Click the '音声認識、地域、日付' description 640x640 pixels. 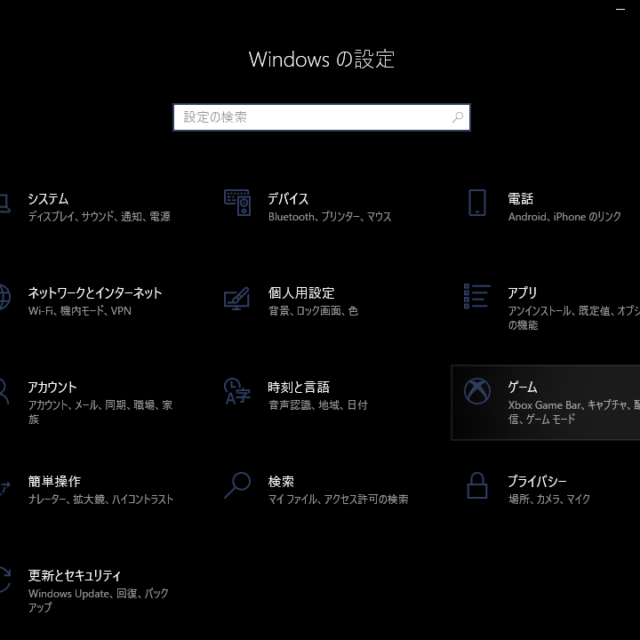[x=318, y=405]
